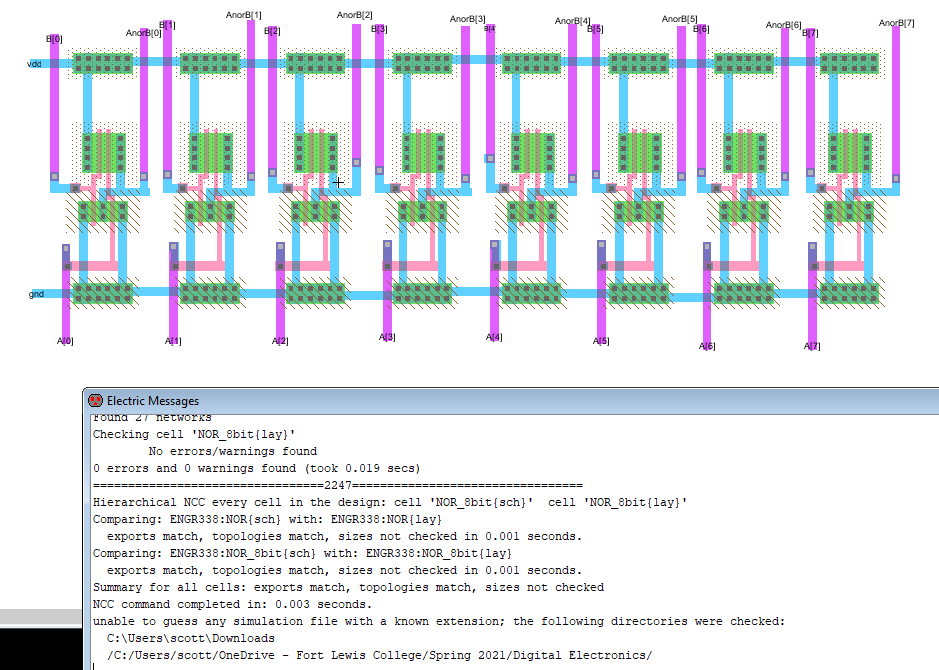Click the "Hierarchical NCC every cell" message line
The width and height of the screenshot is (939, 670).
(390, 502)
